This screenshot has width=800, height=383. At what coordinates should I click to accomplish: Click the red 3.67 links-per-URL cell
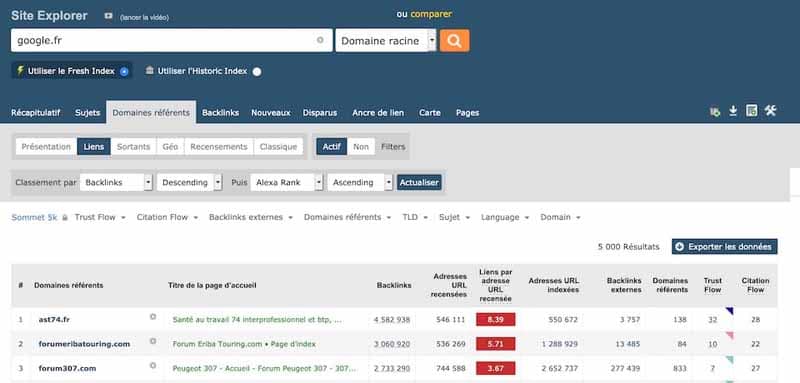point(496,368)
